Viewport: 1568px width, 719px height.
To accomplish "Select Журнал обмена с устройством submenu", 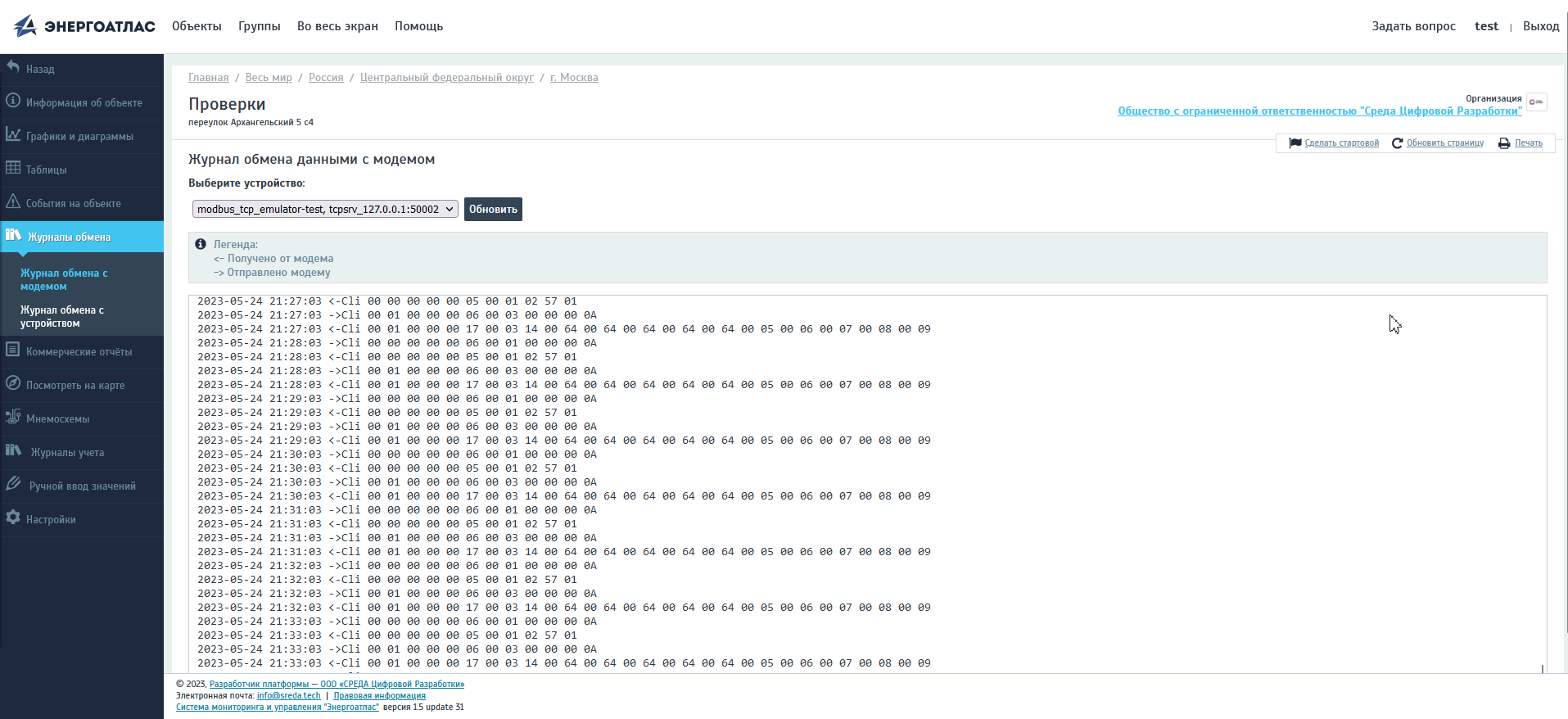I will [62, 317].
